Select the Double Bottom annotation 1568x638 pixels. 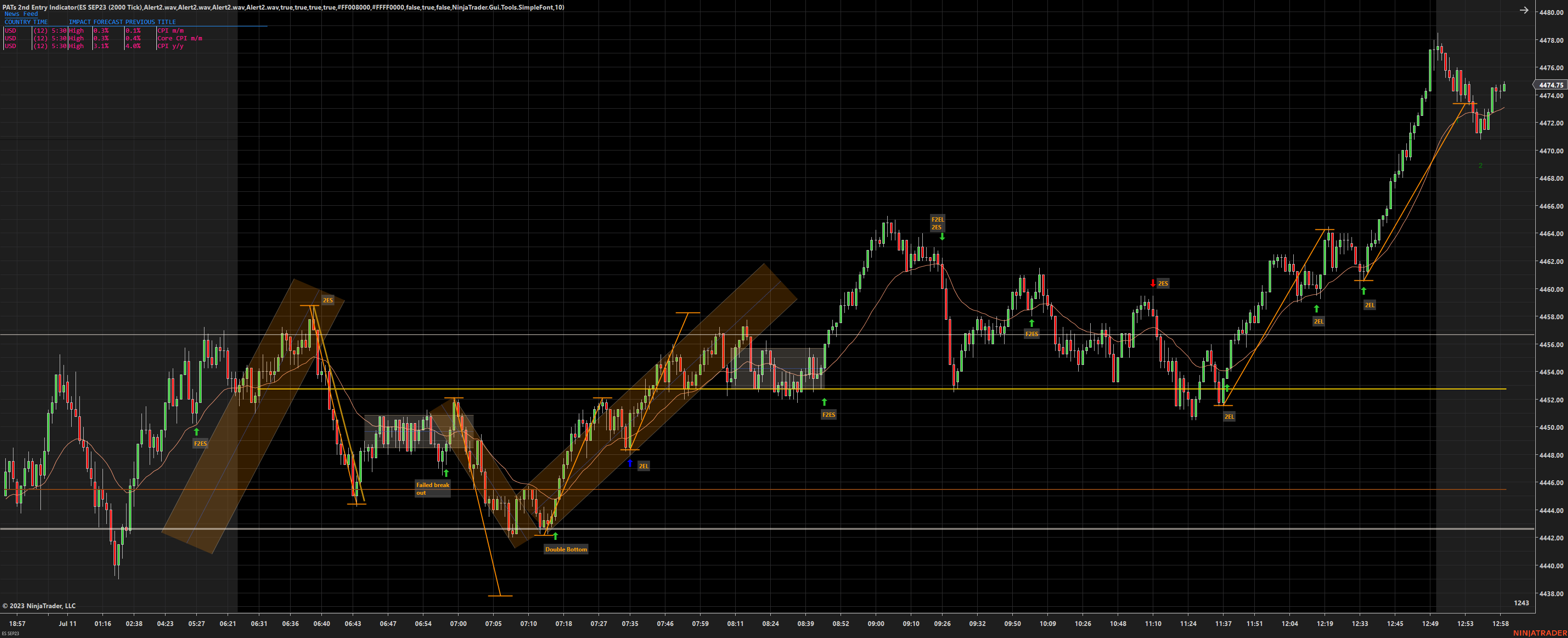click(566, 549)
